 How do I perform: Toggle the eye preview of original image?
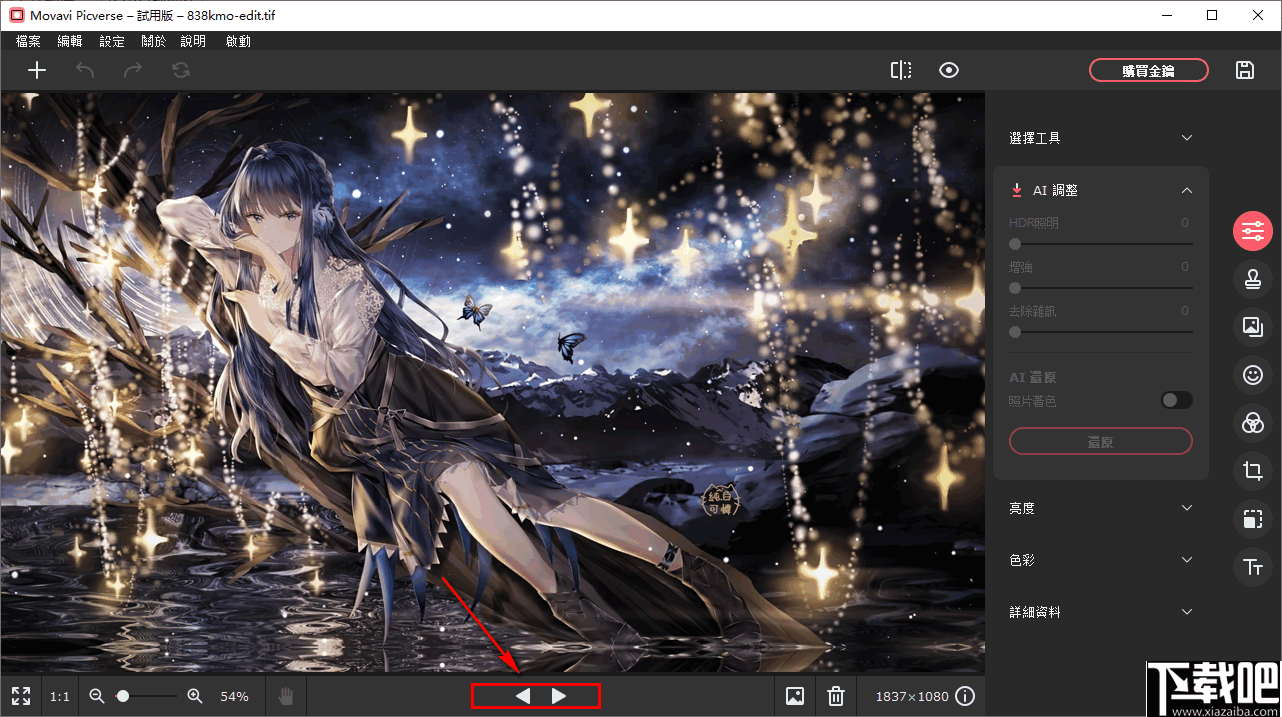coord(949,70)
